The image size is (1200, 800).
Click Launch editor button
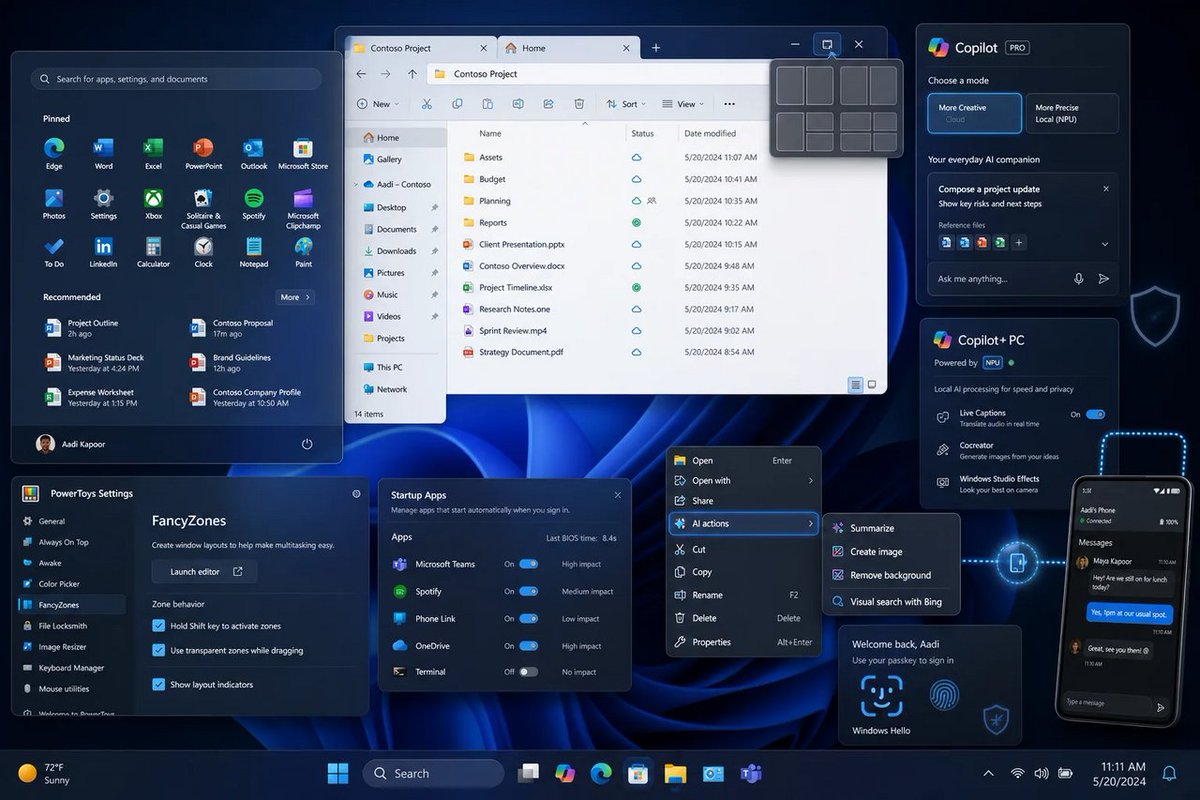pyautogui.click(x=205, y=572)
